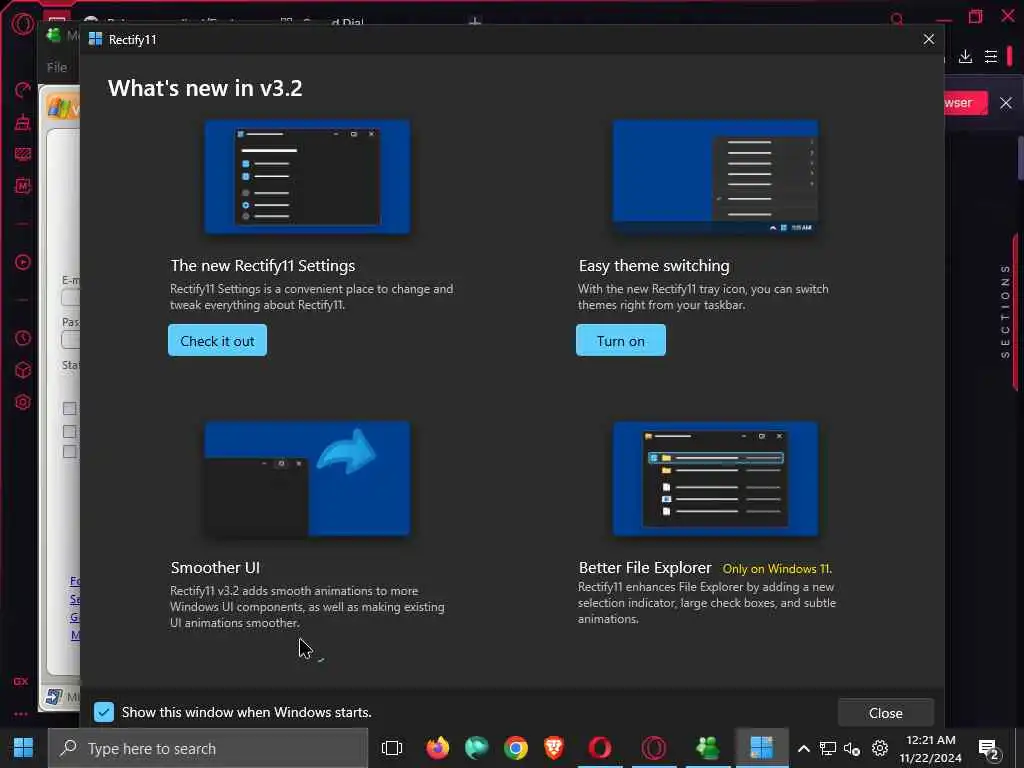Viewport: 1024px width, 768px height.
Task: Click the network icon in system tray
Action: [x=827, y=748]
